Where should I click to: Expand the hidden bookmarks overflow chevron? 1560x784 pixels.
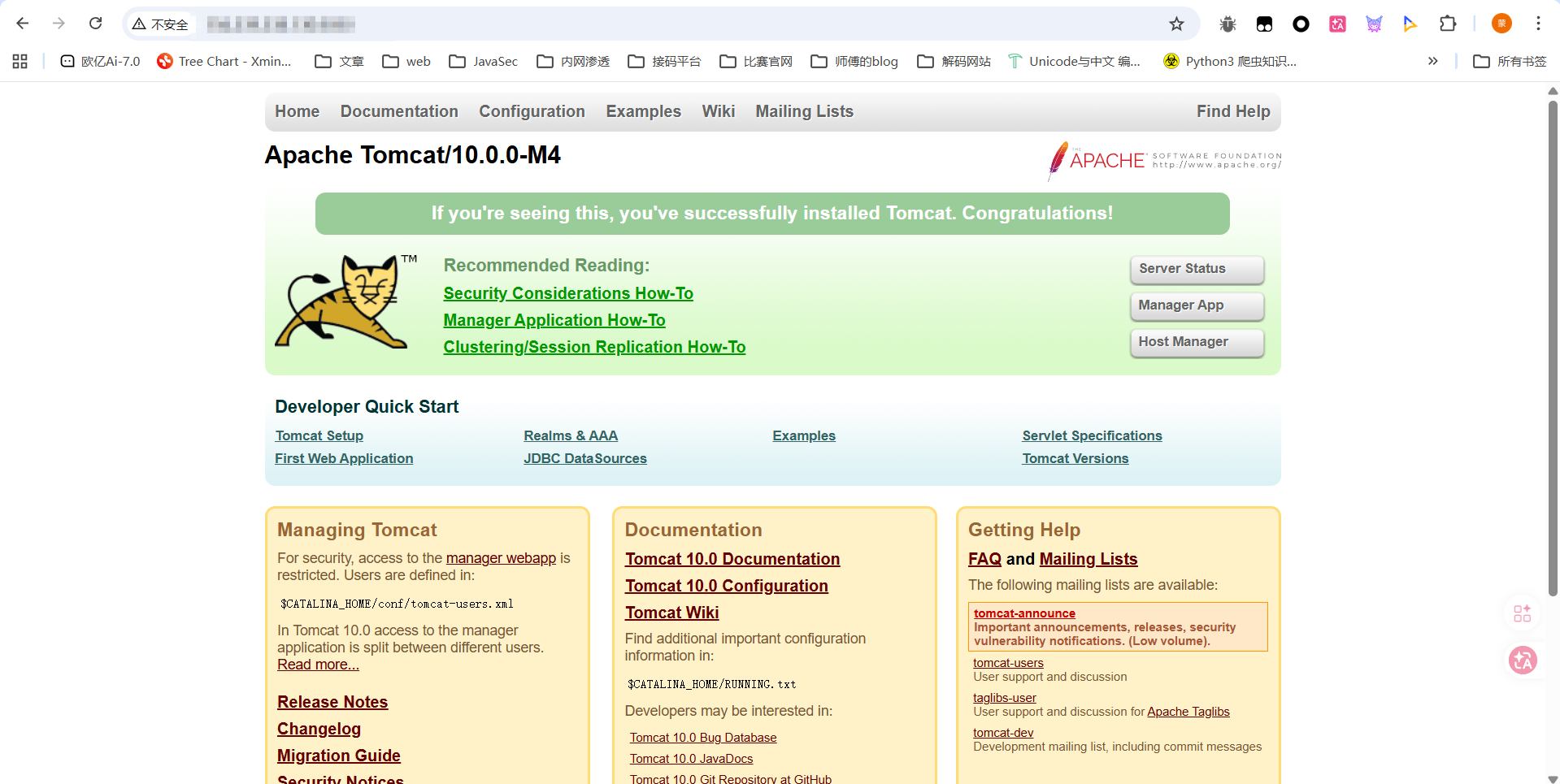pyautogui.click(x=1432, y=62)
